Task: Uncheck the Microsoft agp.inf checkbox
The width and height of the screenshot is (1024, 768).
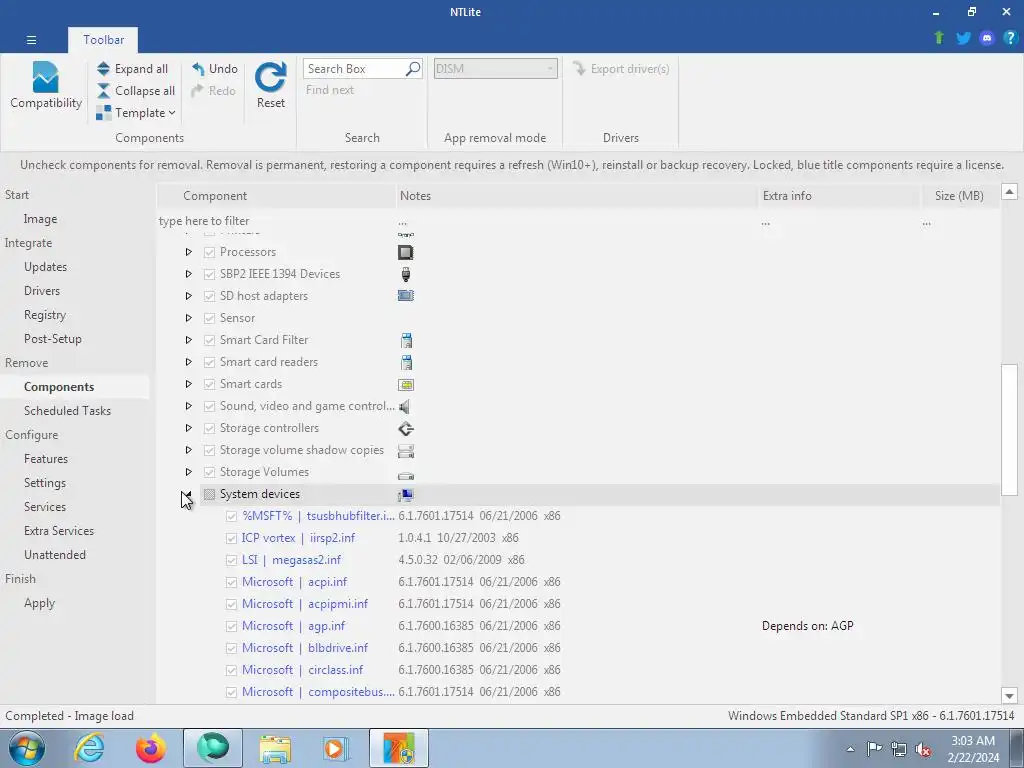Action: click(231, 626)
